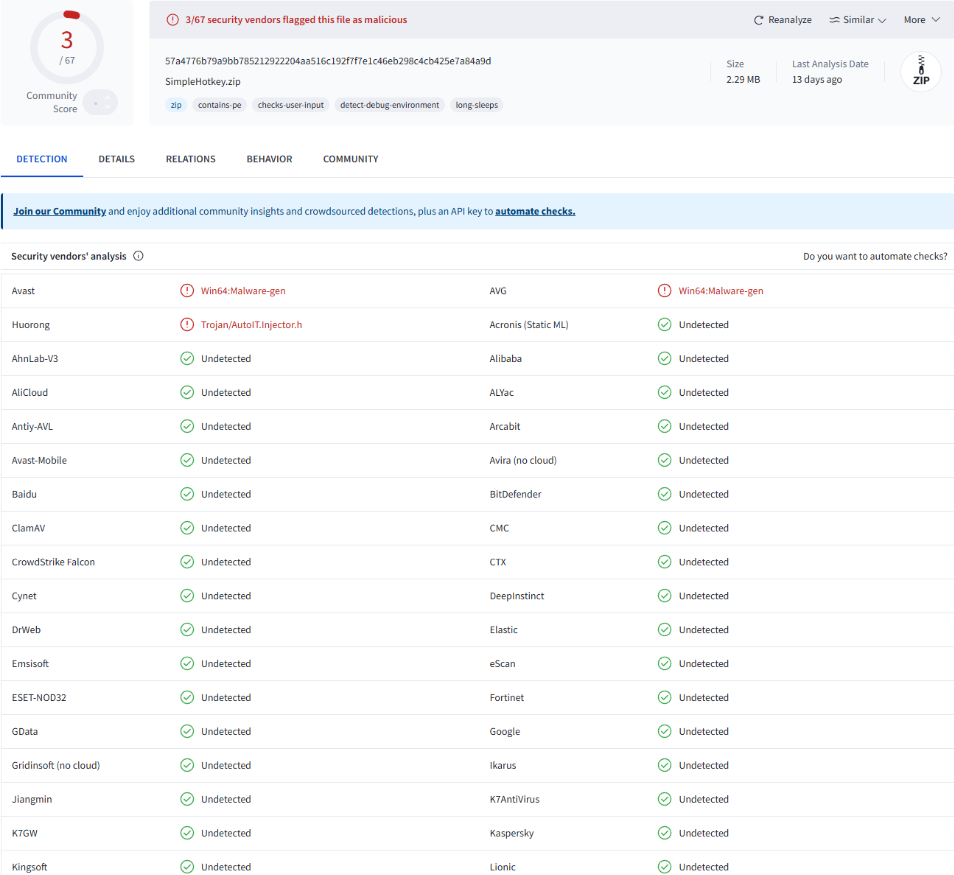
Task: Click the Kingsoft undetected checkmark
Action: tap(187, 867)
